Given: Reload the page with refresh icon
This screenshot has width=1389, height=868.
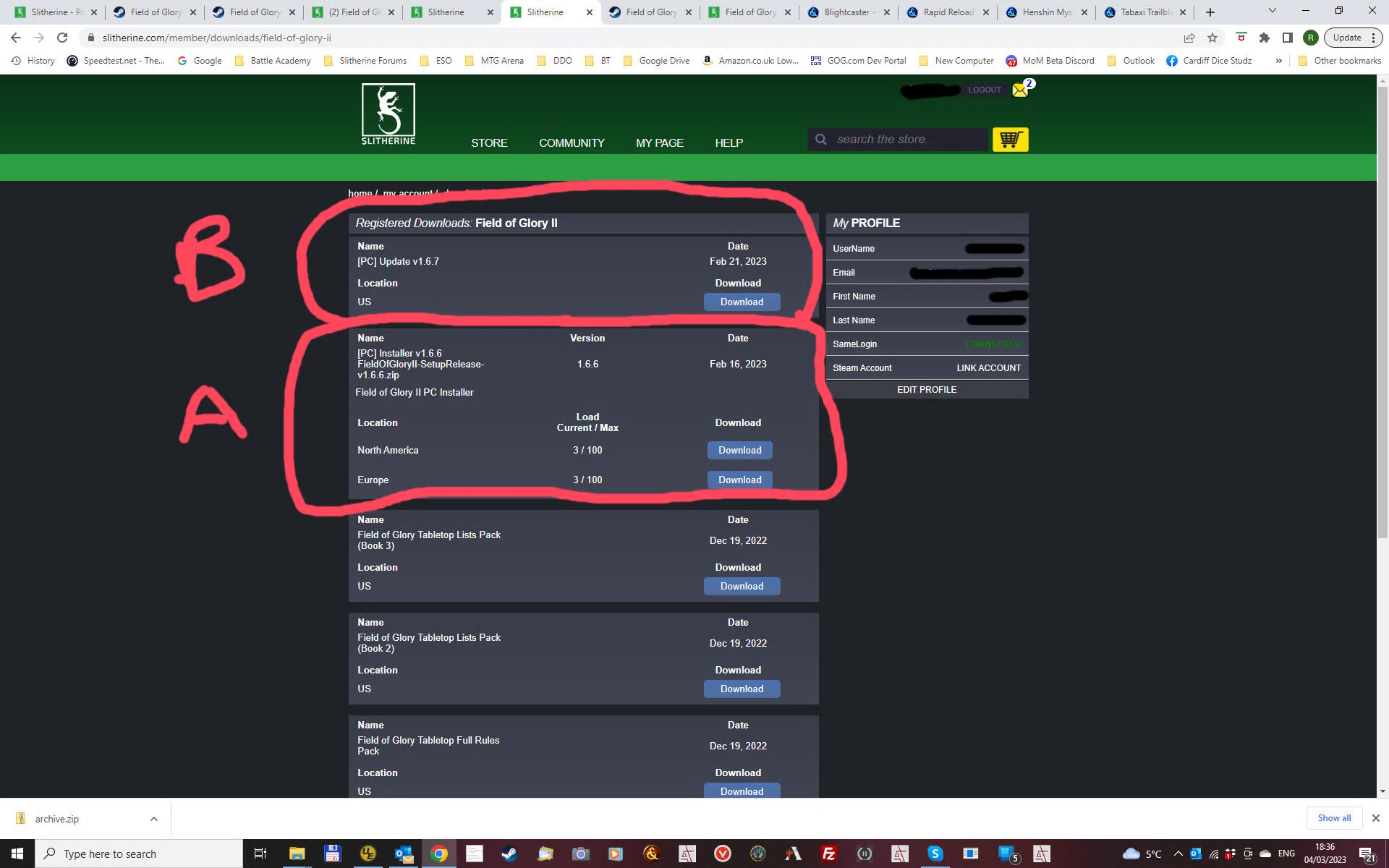Looking at the screenshot, I should point(62,38).
